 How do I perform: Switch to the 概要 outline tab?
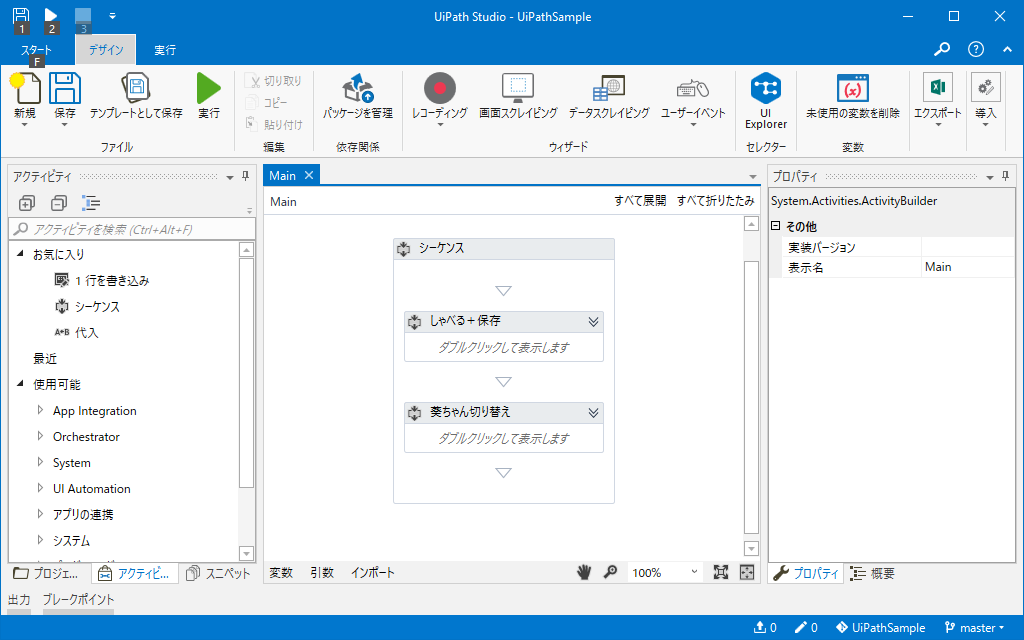[x=872, y=573]
